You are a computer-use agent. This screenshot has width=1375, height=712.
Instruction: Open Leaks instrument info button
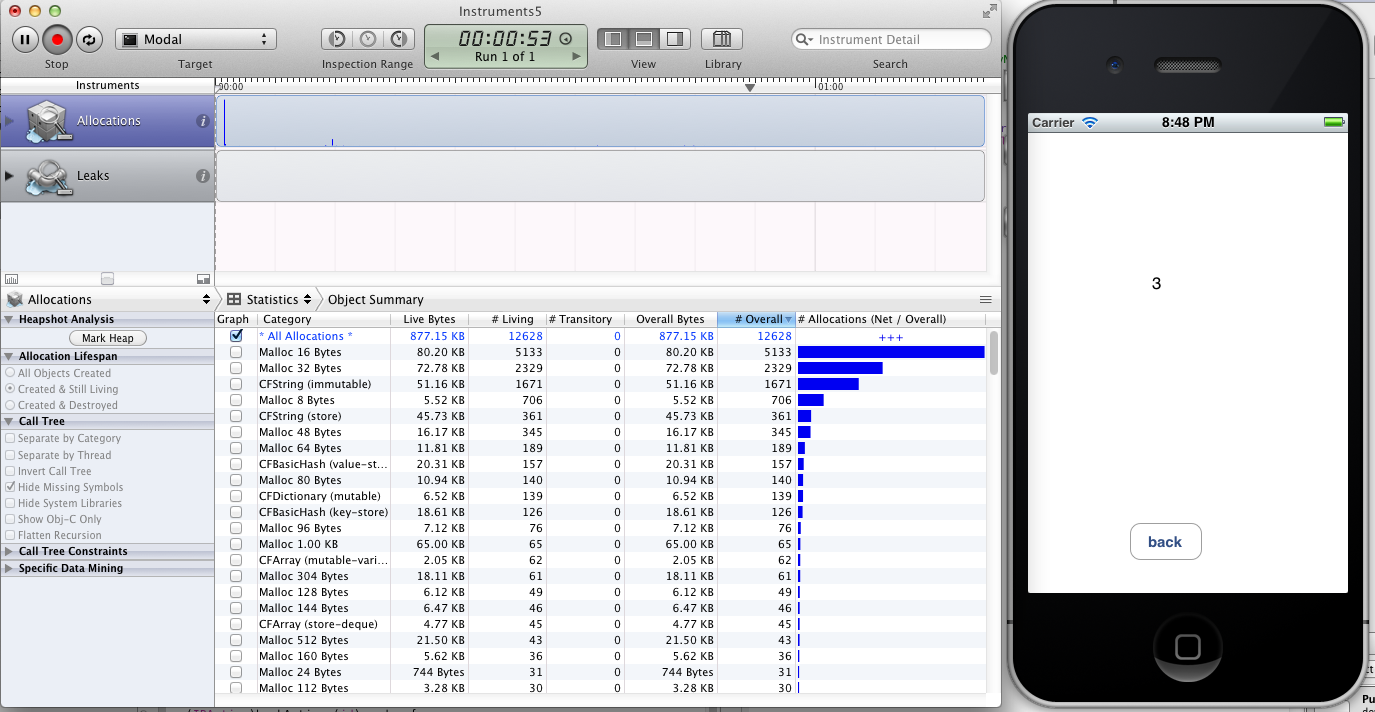pyautogui.click(x=203, y=176)
